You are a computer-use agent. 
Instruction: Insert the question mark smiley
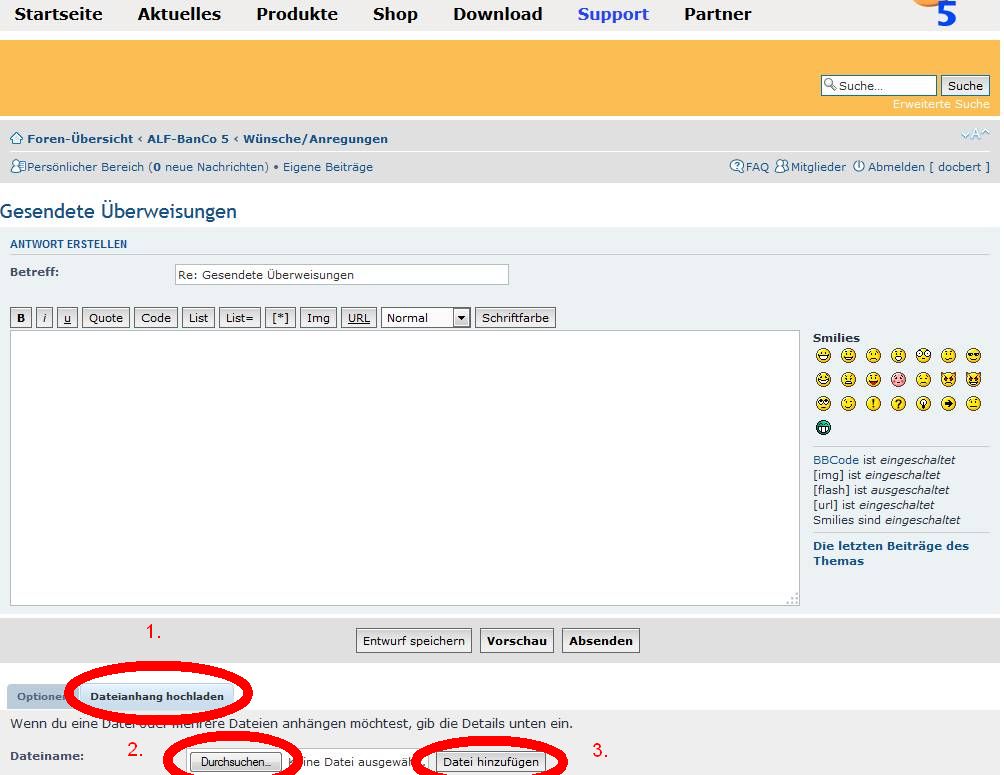pos(898,404)
